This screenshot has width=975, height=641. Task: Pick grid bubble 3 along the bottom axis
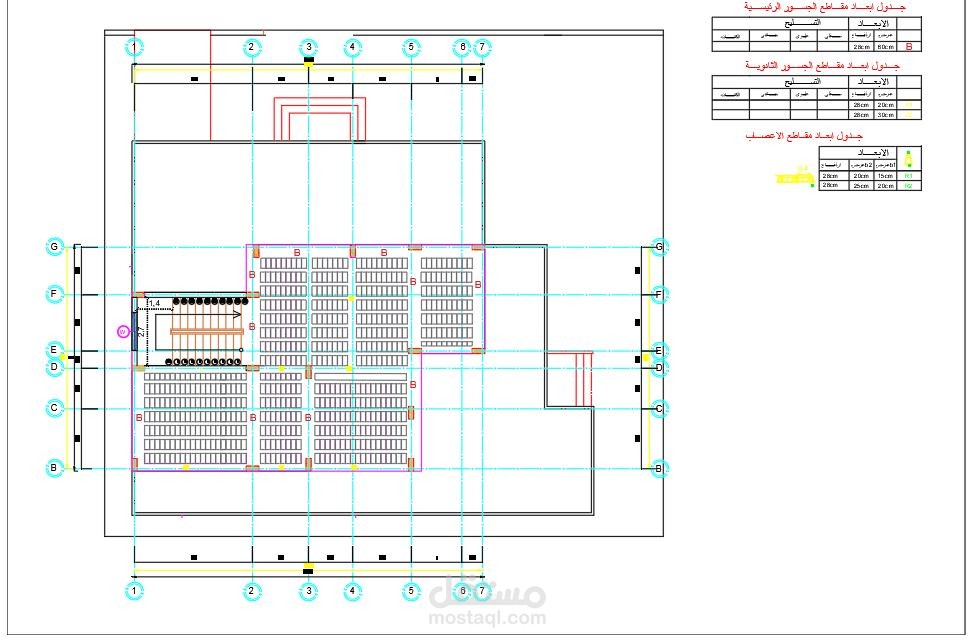[x=308, y=591]
